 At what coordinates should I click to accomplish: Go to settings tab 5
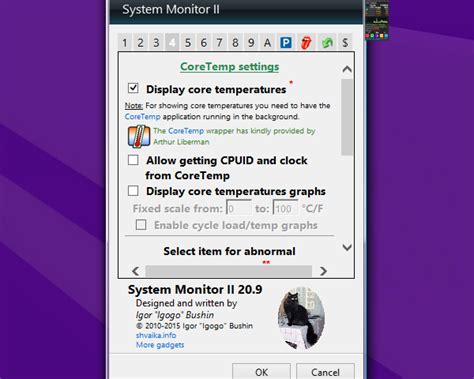[x=188, y=42]
